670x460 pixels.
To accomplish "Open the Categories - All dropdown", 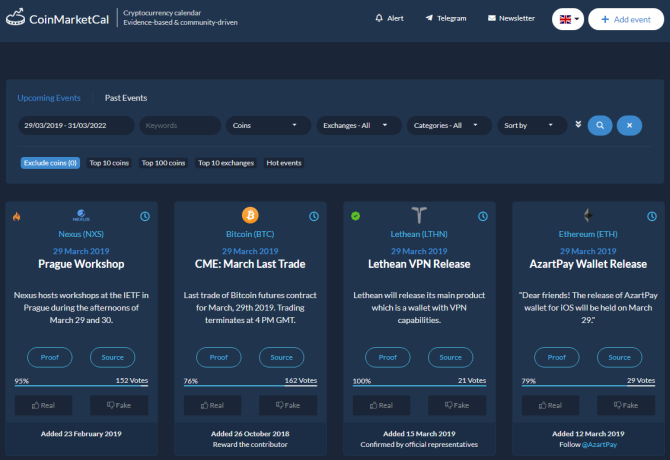I will (449, 126).
